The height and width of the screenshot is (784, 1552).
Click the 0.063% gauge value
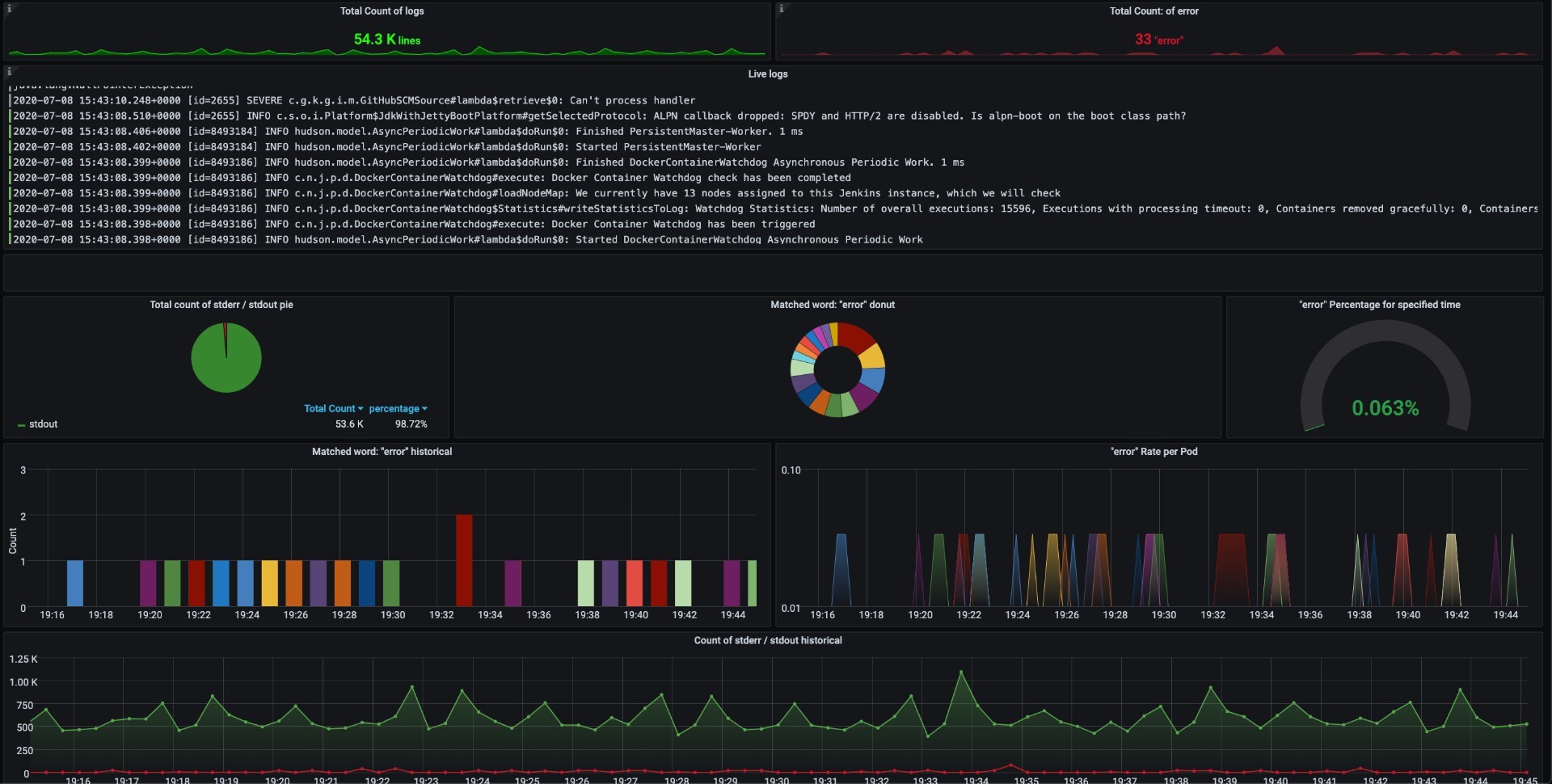(x=1385, y=408)
